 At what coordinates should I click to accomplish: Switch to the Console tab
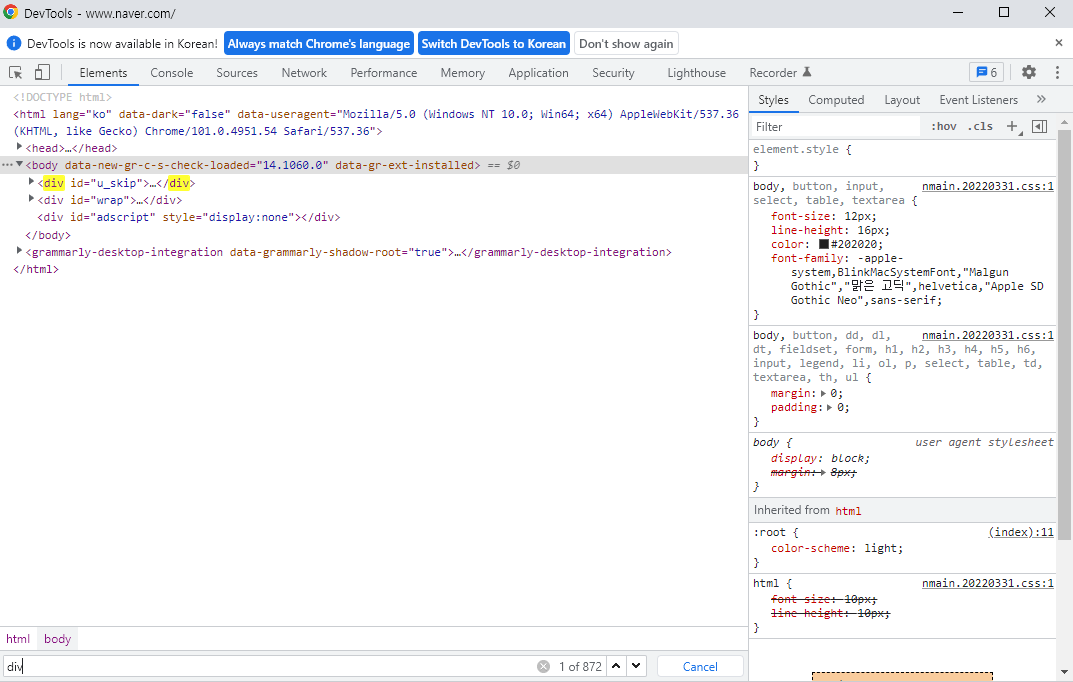172,73
